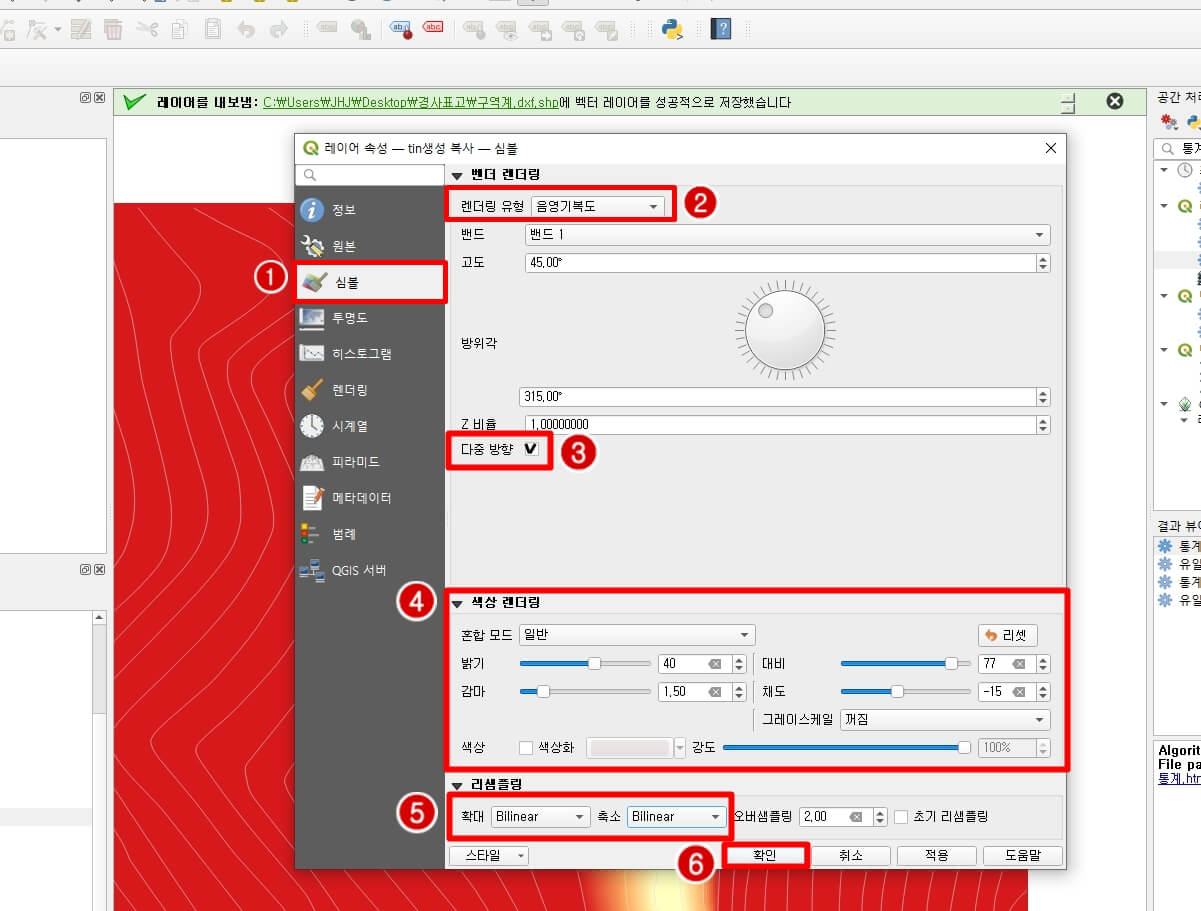Click the copy features toolbar icon

click(x=179, y=29)
